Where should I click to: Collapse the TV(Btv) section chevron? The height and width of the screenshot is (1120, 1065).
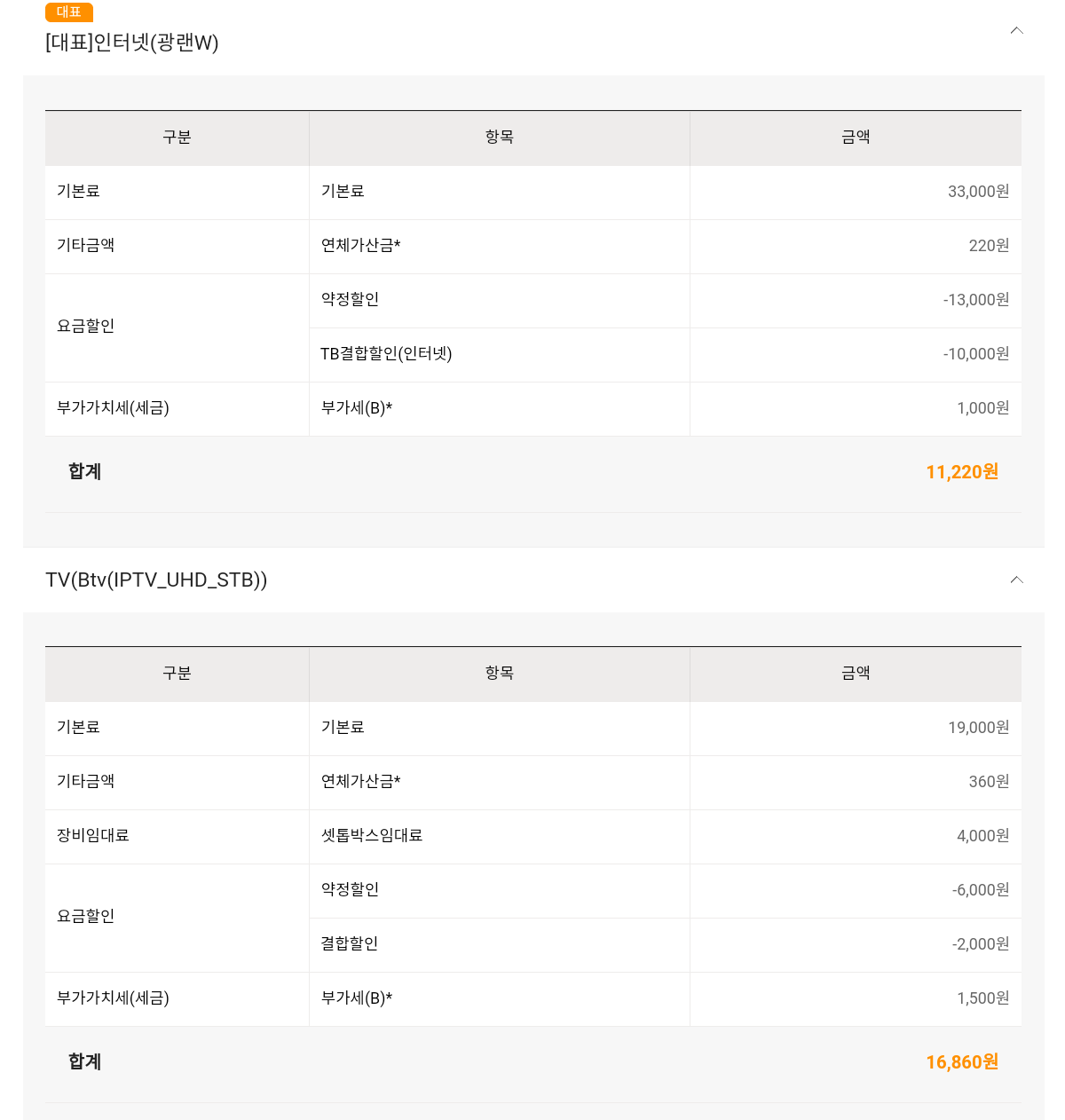coord(1017,580)
